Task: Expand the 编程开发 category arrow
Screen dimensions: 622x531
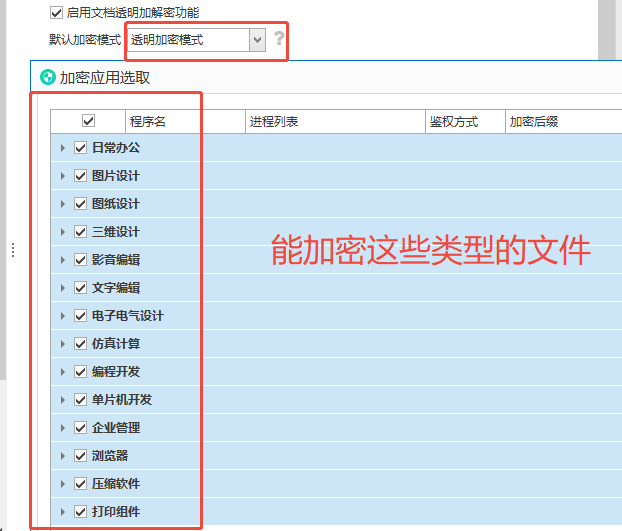Action: (63, 372)
